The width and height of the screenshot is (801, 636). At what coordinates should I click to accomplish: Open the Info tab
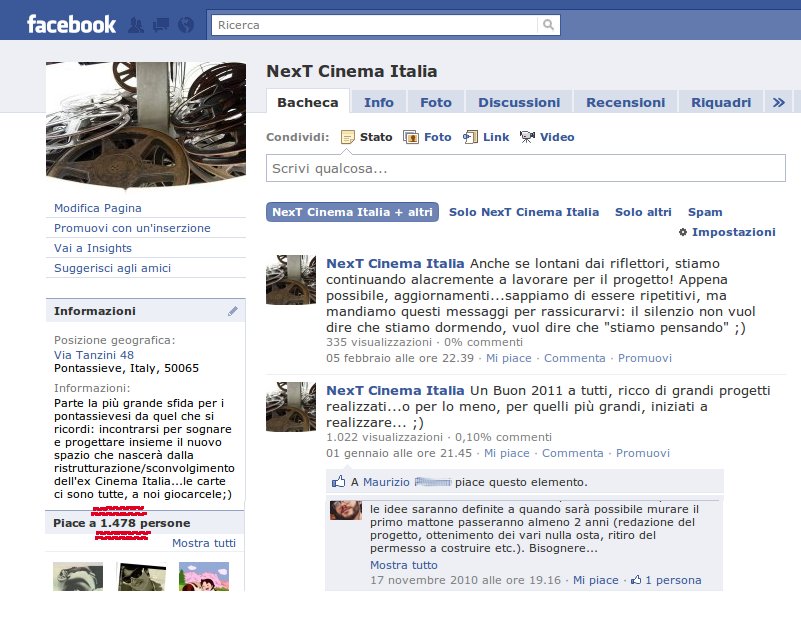click(379, 103)
